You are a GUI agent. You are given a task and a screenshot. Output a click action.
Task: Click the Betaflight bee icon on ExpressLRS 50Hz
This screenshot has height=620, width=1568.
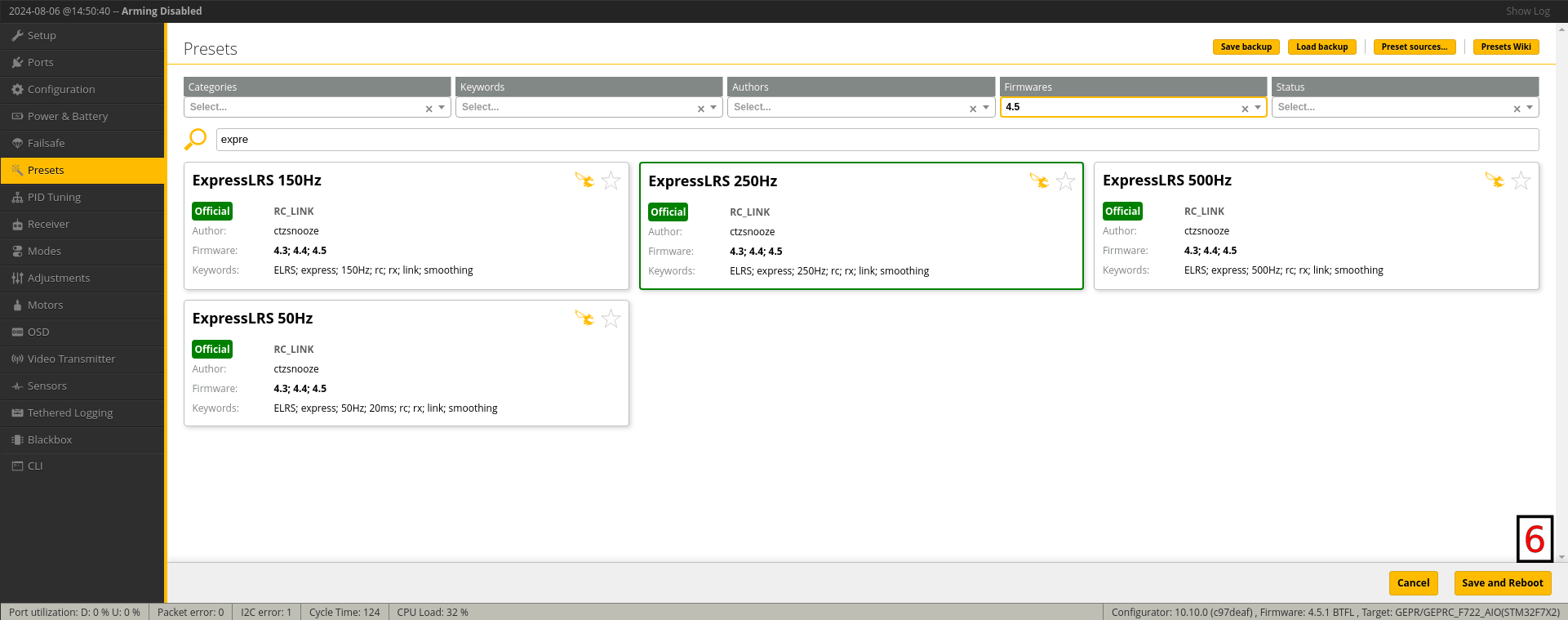(x=584, y=318)
